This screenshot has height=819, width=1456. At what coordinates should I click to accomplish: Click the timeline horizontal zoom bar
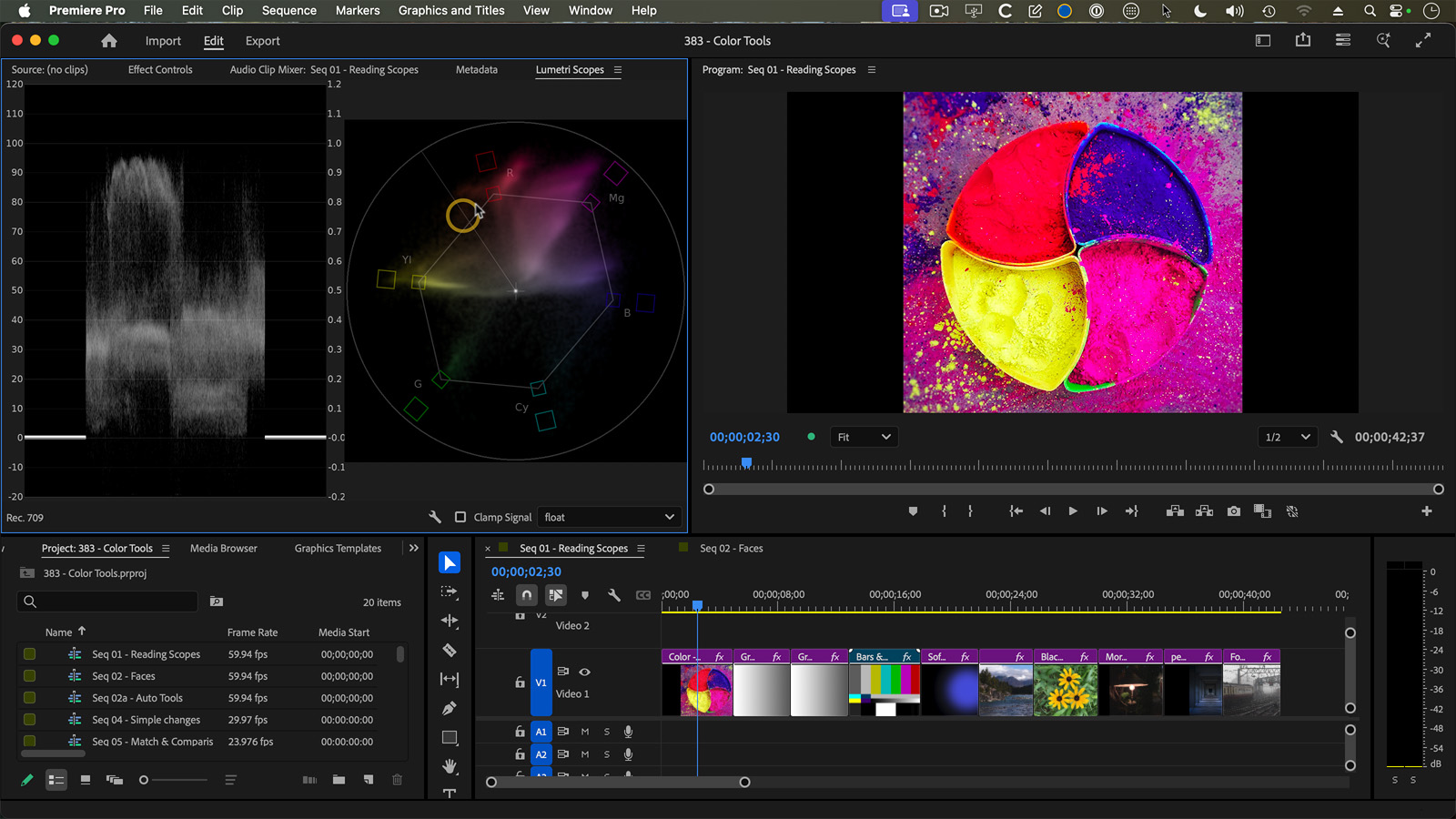click(618, 782)
